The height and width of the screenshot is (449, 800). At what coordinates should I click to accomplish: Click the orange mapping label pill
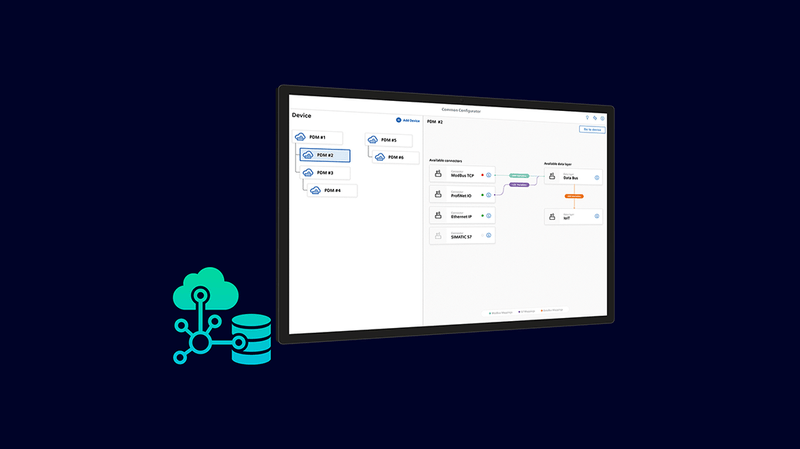coord(574,196)
